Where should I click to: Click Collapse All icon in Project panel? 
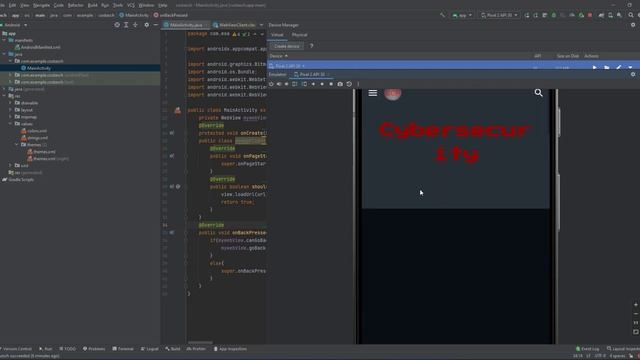pos(135,25)
